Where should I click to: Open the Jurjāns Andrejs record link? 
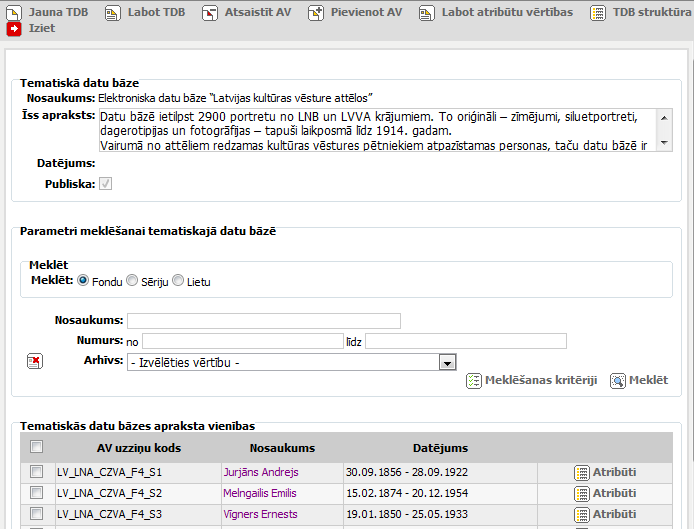coord(260,472)
